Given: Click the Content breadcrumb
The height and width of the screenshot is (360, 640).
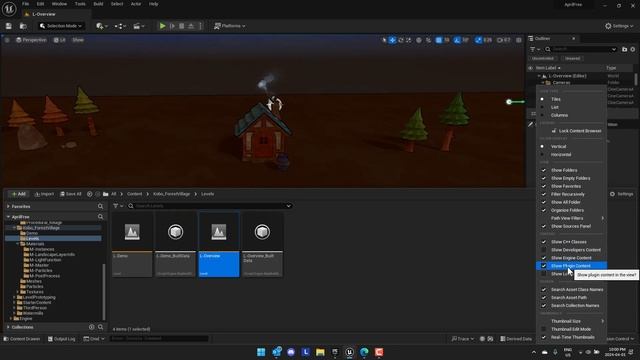Looking at the screenshot, I should click(x=134, y=194).
